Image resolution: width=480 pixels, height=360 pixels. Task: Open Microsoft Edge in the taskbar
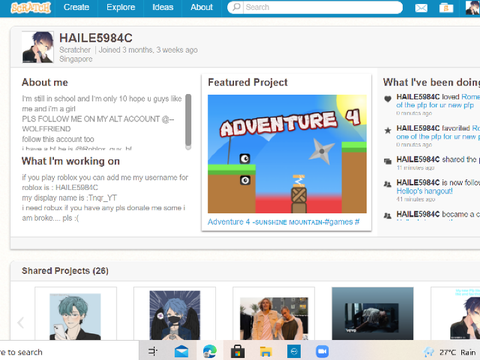pyautogui.click(x=210, y=351)
